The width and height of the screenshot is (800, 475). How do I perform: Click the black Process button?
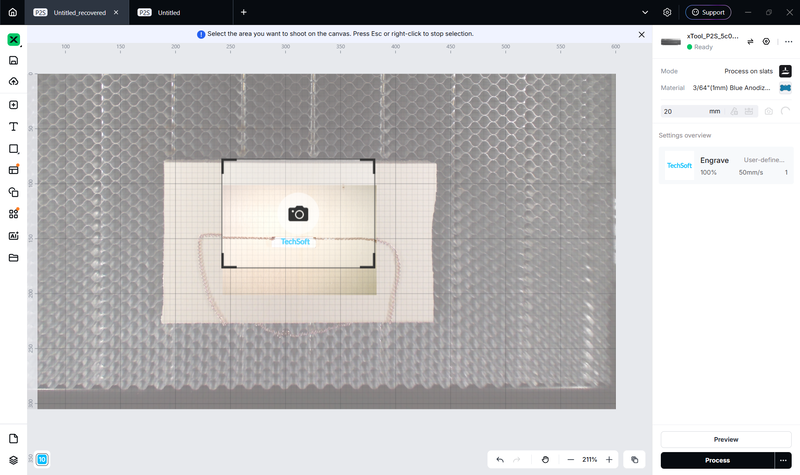(717, 460)
